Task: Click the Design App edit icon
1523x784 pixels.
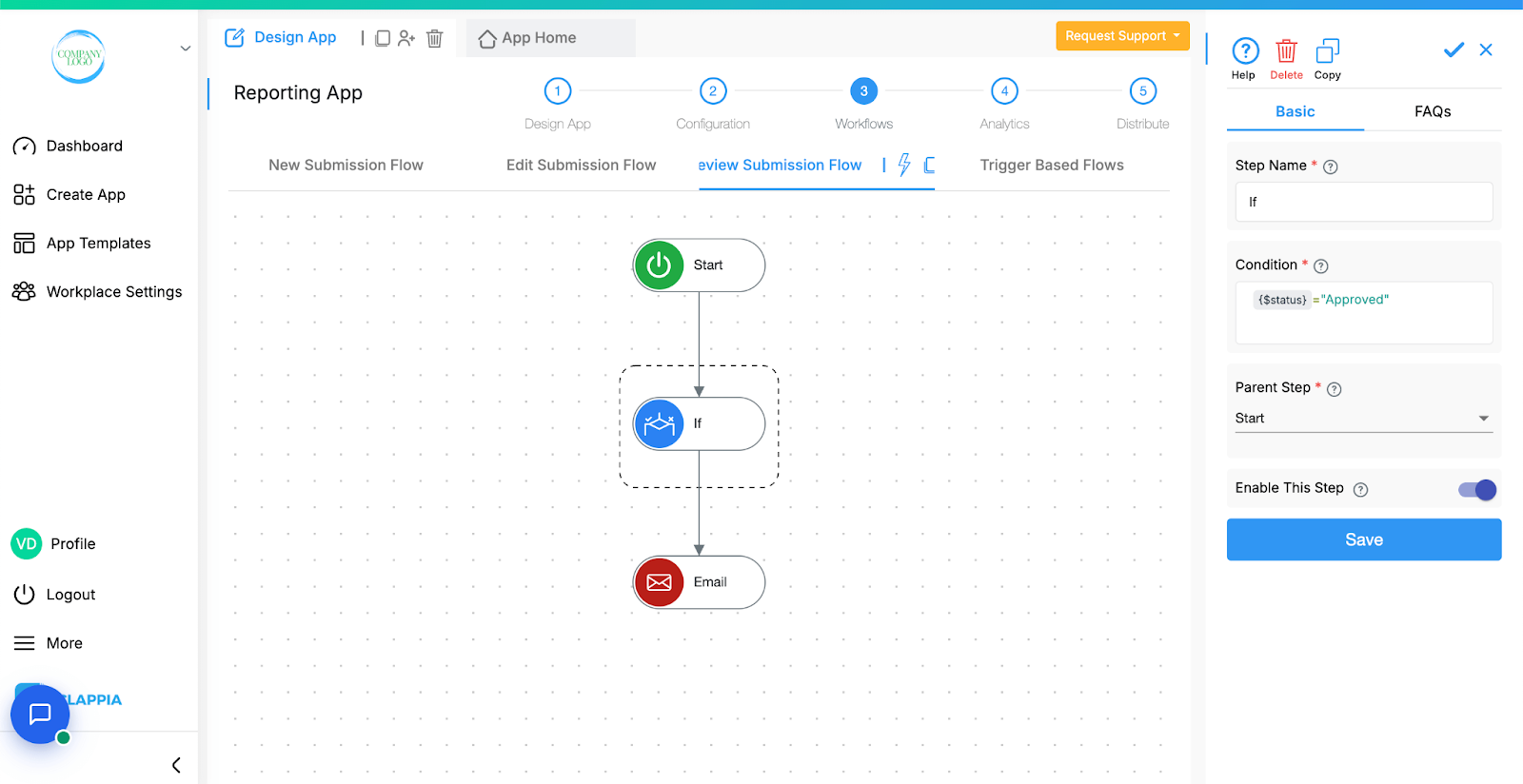Action: coord(234,38)
